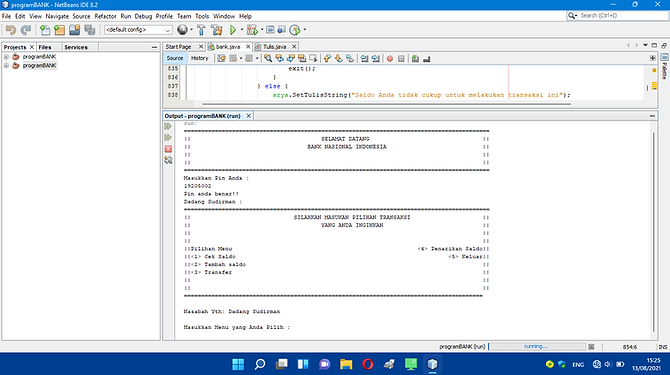Click the Output panel vertical scrollbar
Viewport: 670px width, 375px height.
tap(653, 232)
